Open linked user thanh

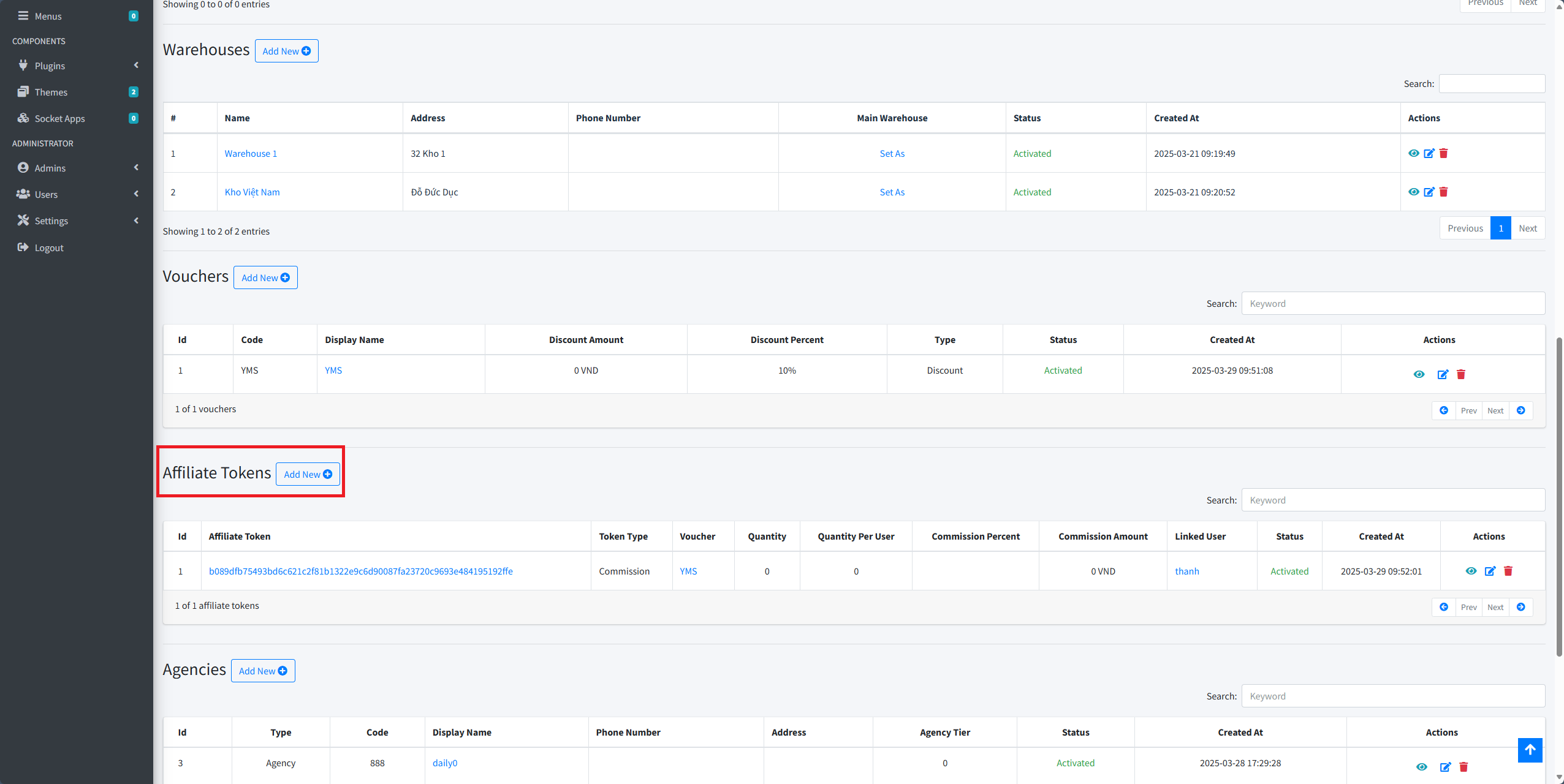pyautogui.click(x=1186, y=571)
